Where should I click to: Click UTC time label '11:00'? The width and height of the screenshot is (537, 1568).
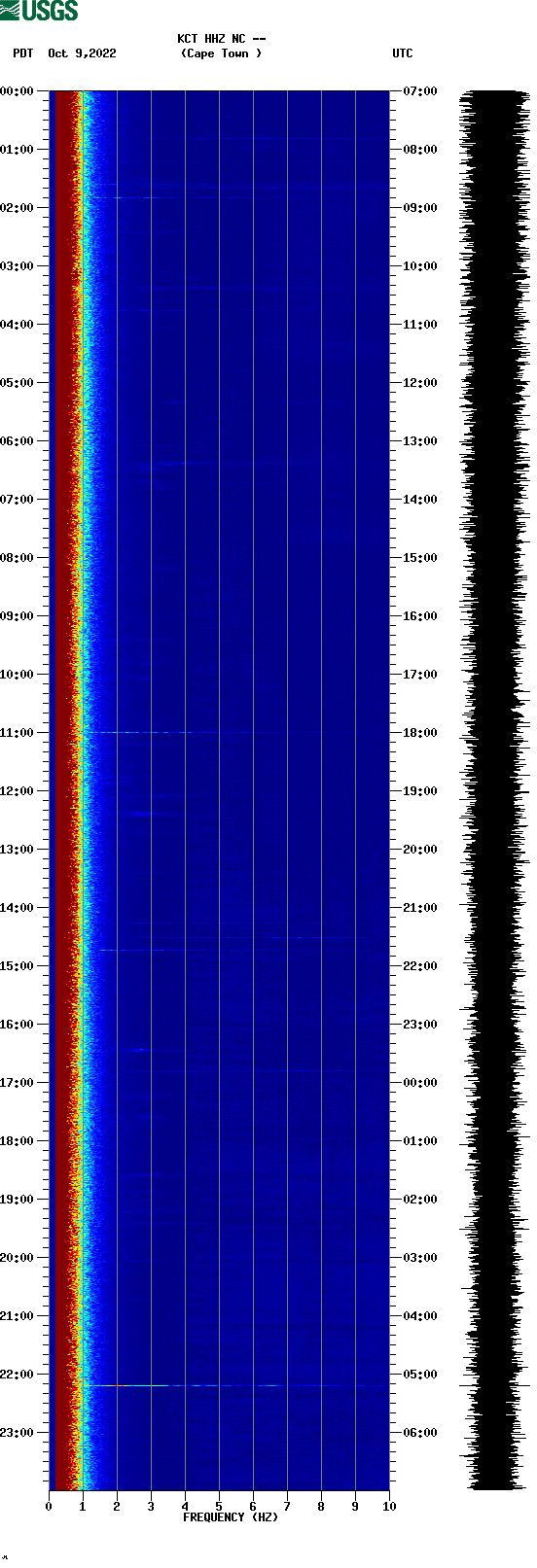coord(420,325)
